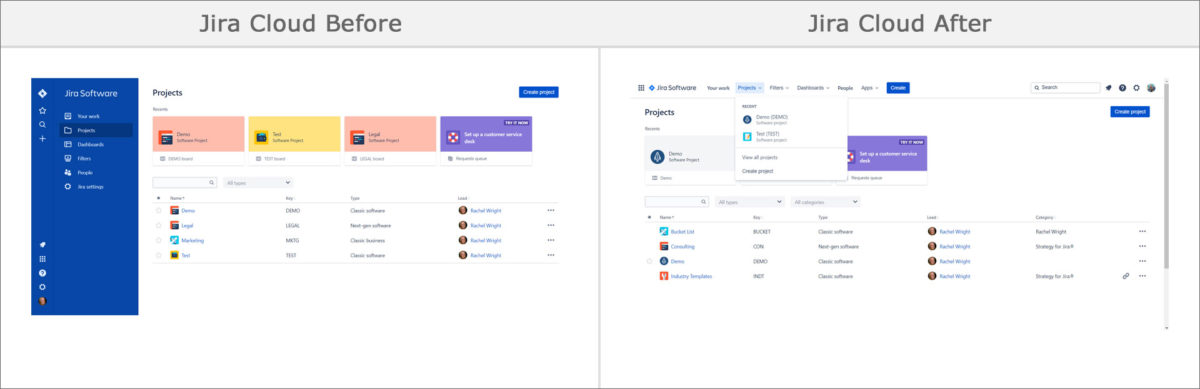Screen dimensions: 1200x389
Task: Open the Industry Templates project link
Action: 691,276
